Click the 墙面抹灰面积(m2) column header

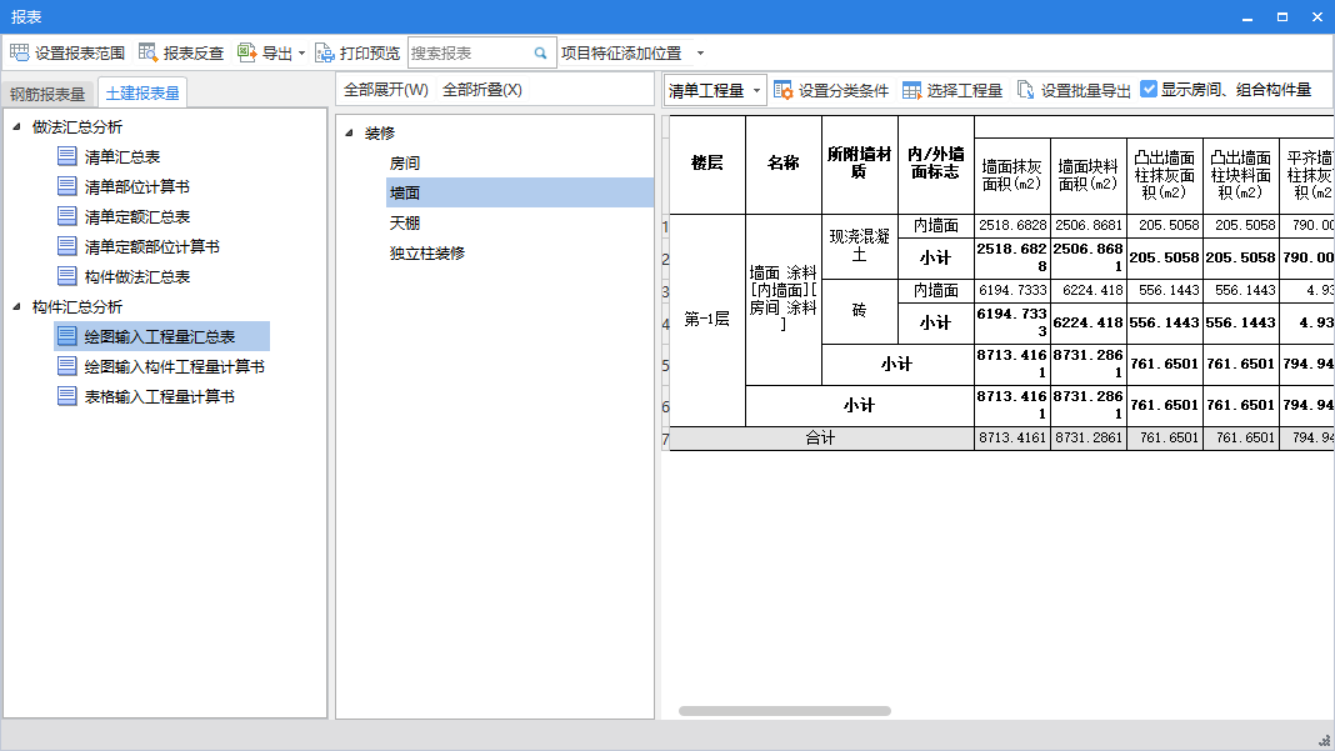(x=1012, y=176)
